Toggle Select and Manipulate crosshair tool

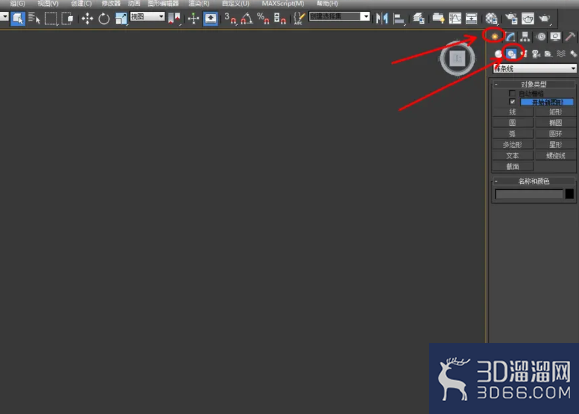[x=193, y=18]
